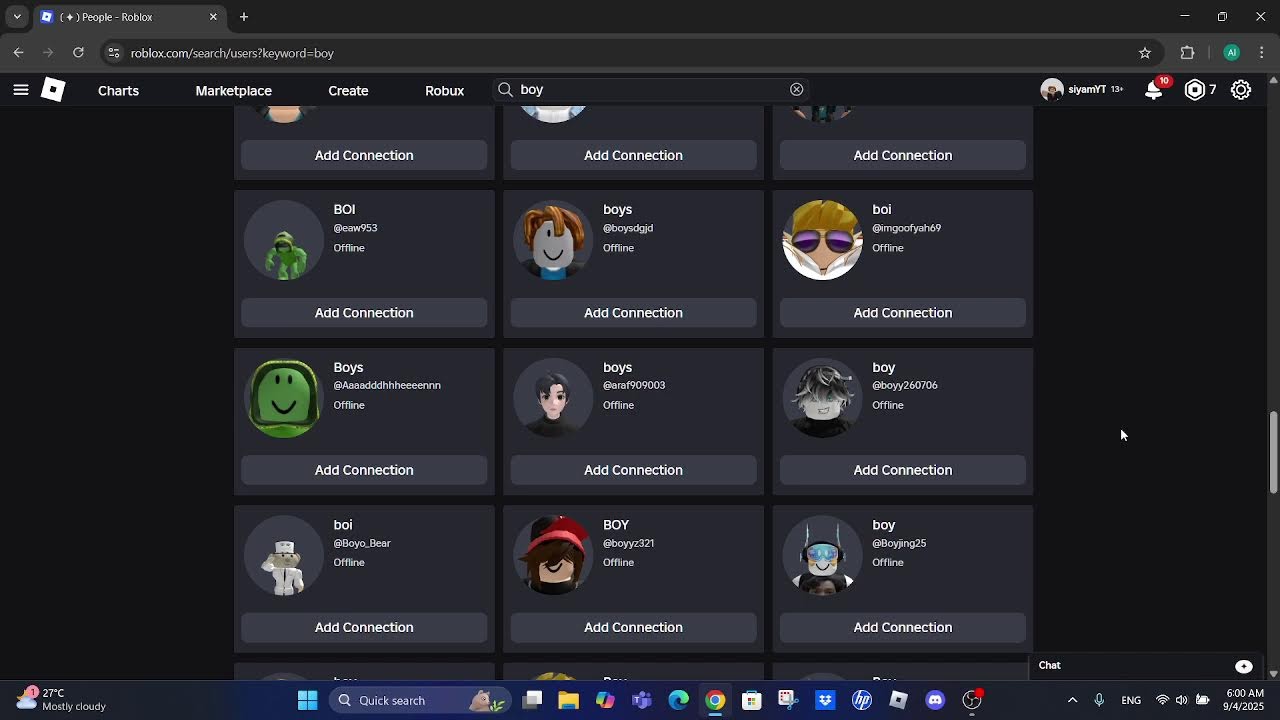Add connection for boy @boyy260706

coord(902,470)
